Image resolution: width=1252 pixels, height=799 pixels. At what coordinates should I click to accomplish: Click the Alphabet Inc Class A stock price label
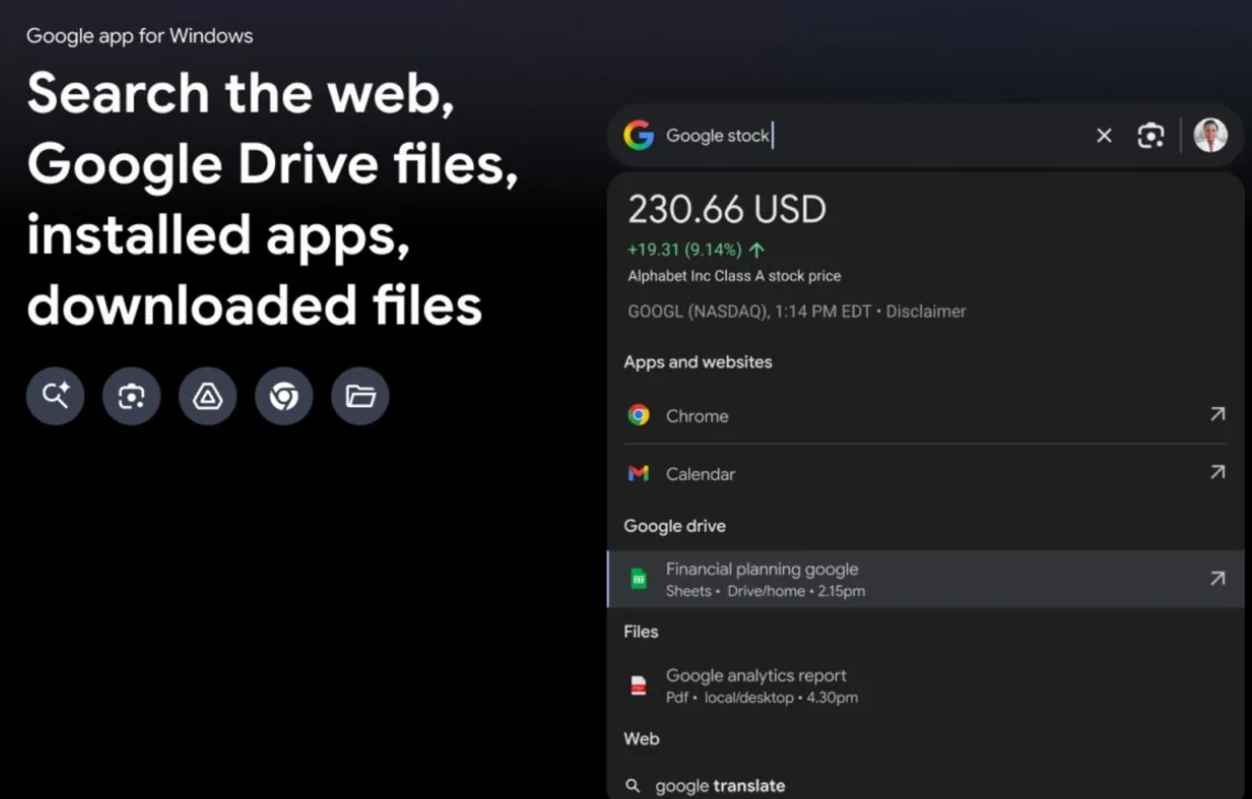[734, 276]
